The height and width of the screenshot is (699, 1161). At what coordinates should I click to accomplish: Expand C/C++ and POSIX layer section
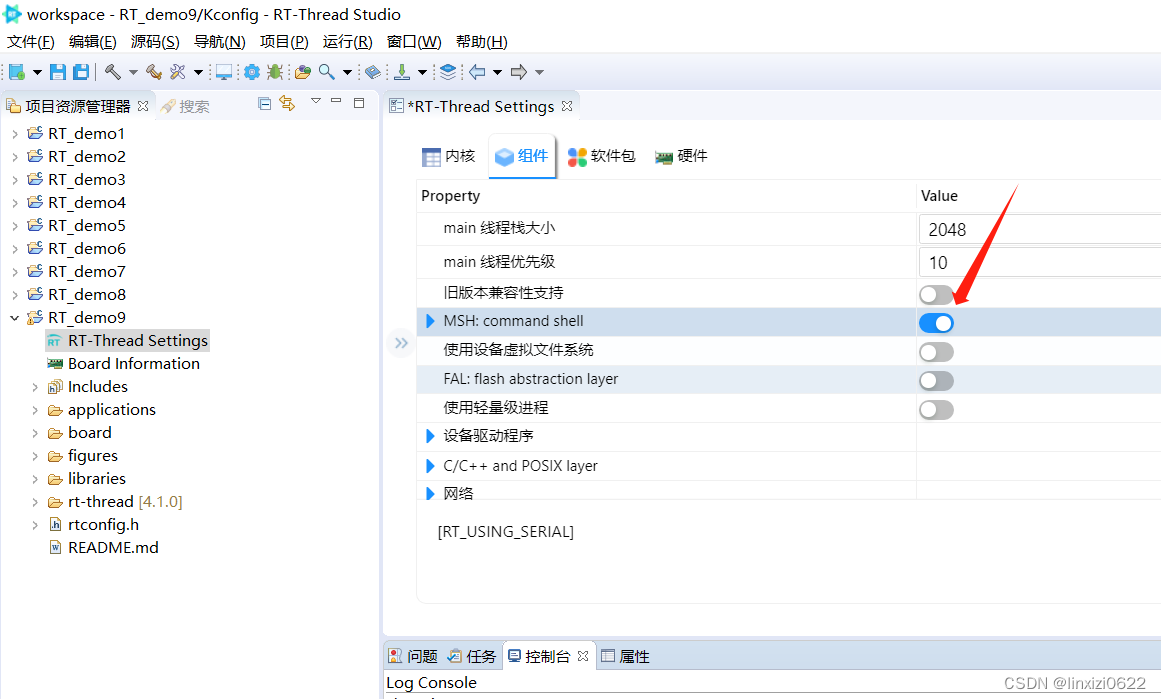point(430,466)
